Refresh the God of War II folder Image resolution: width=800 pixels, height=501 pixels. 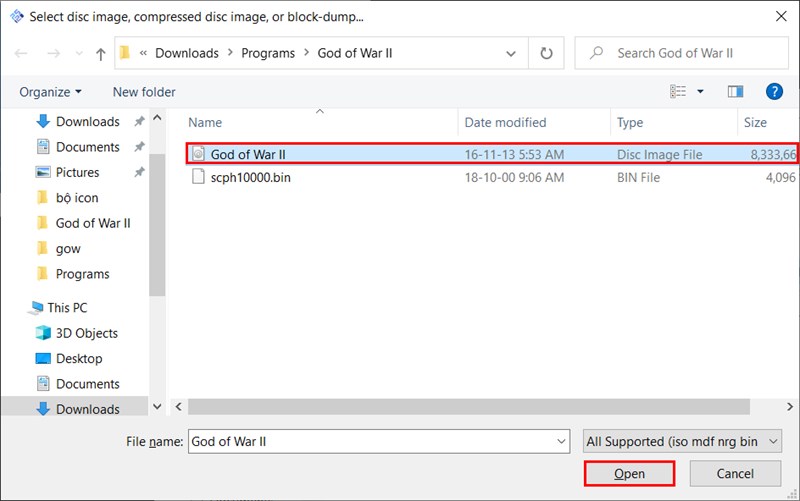point(546,53)
